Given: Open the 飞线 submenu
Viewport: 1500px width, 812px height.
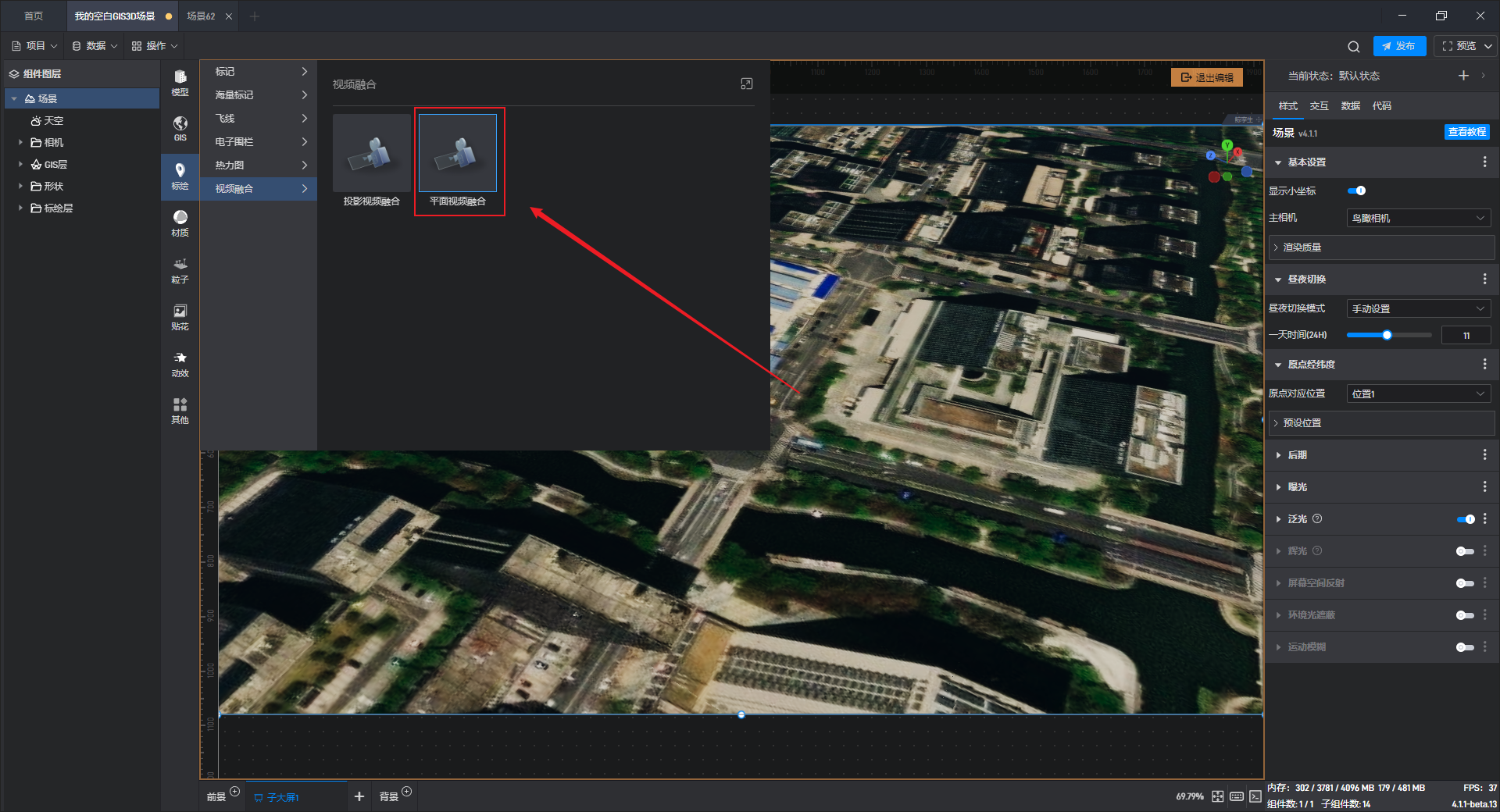Looking at the screenshot, I should 259,118.
